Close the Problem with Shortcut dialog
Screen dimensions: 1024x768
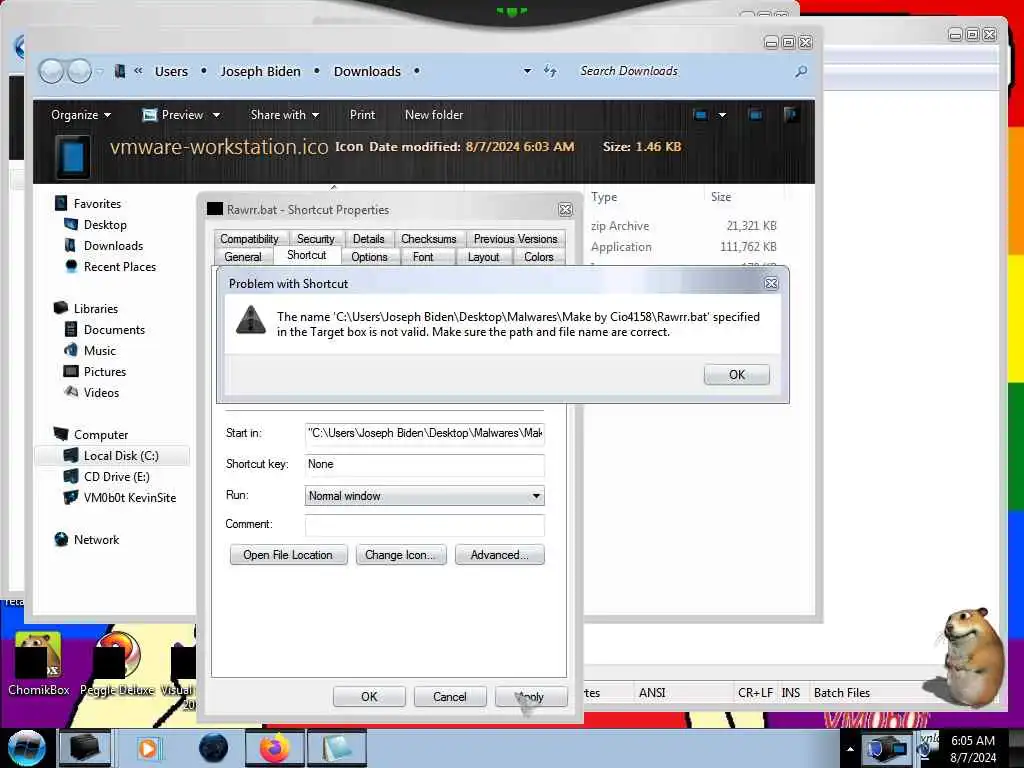pos(771,283)
